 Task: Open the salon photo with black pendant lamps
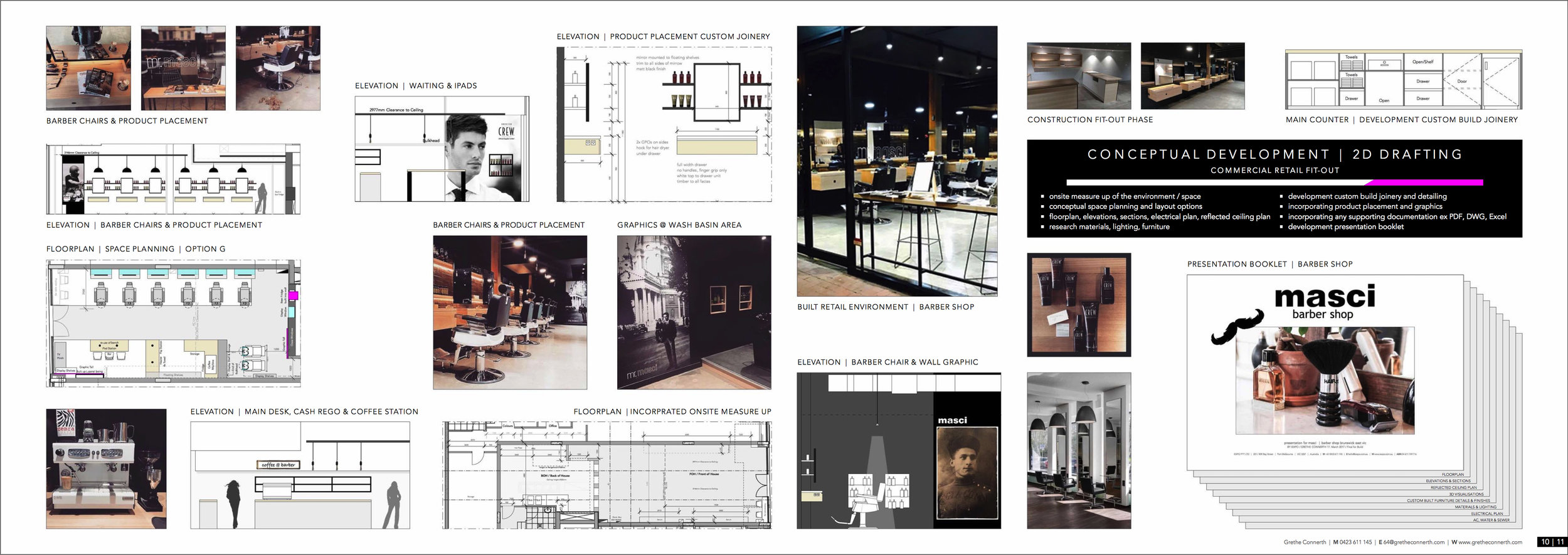[x=1079, y=451]
